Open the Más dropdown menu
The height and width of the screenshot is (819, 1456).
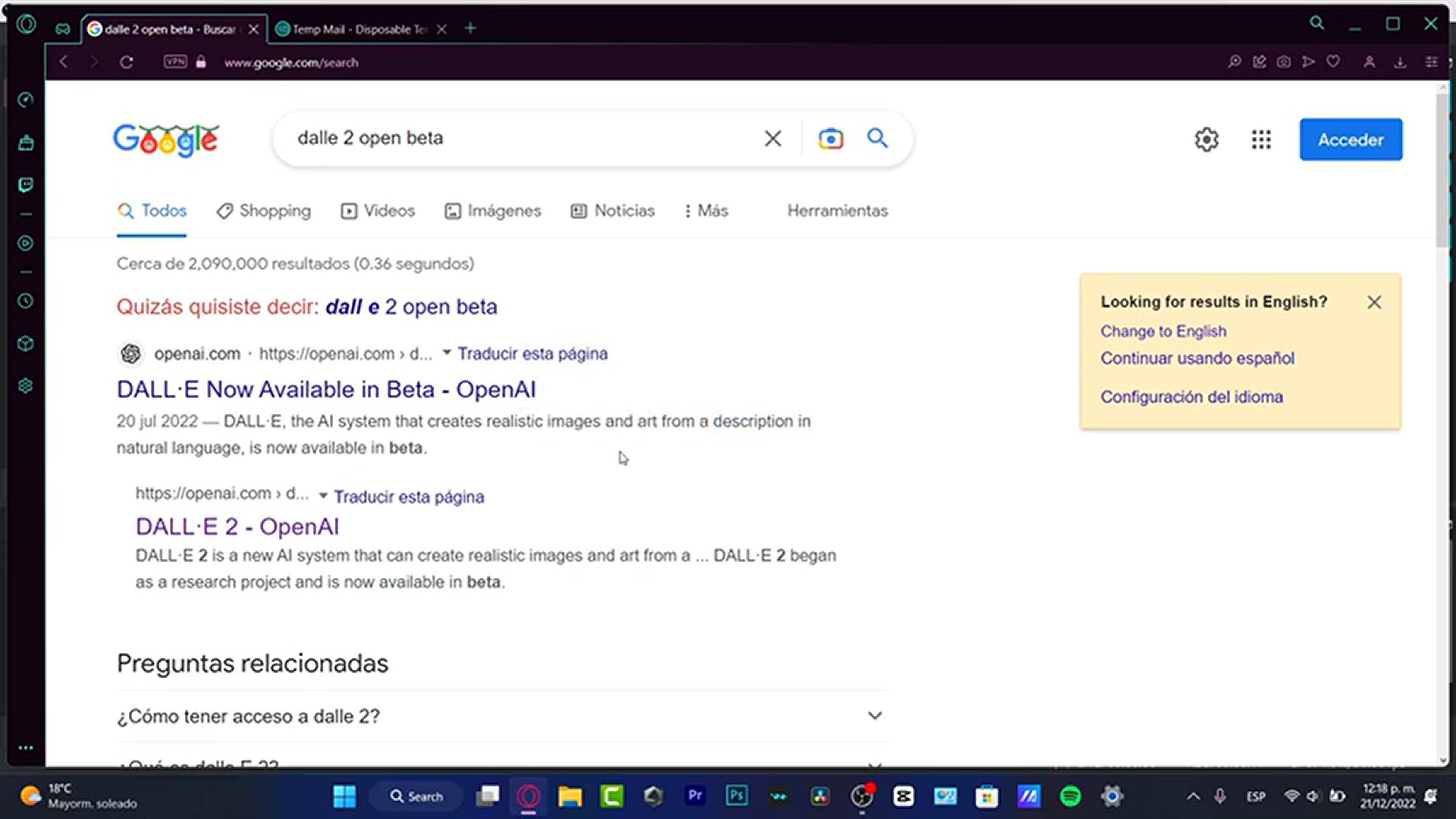click(x=706, y=211)
